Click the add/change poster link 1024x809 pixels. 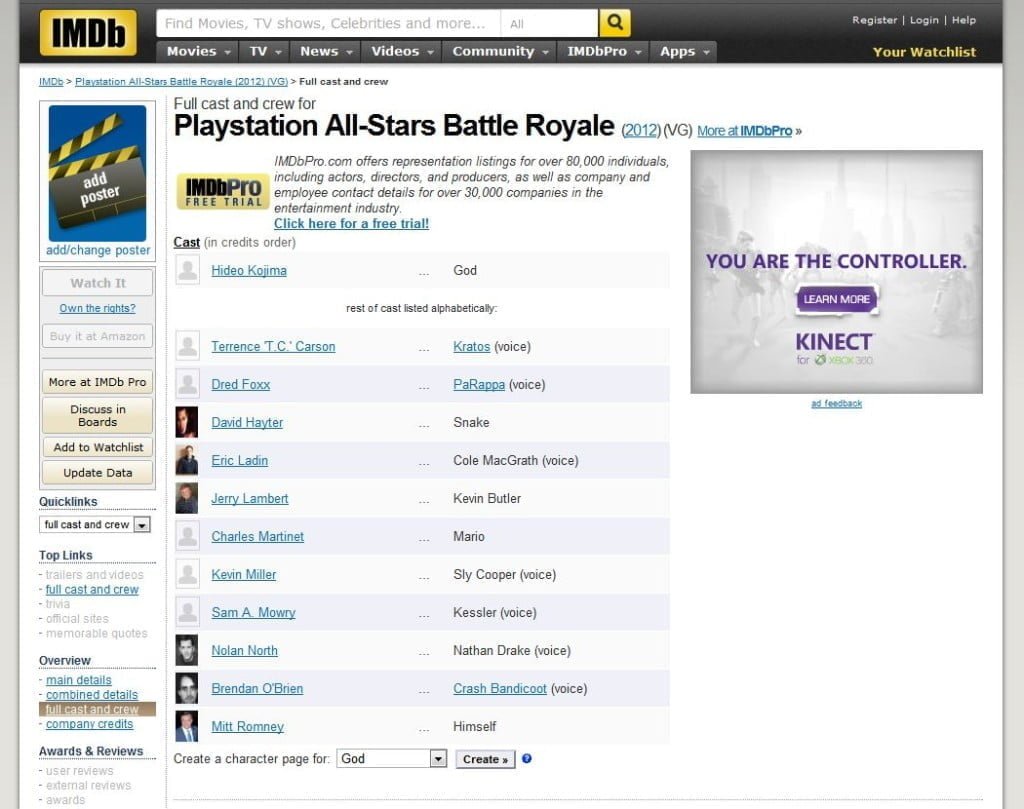coord(98,250)
